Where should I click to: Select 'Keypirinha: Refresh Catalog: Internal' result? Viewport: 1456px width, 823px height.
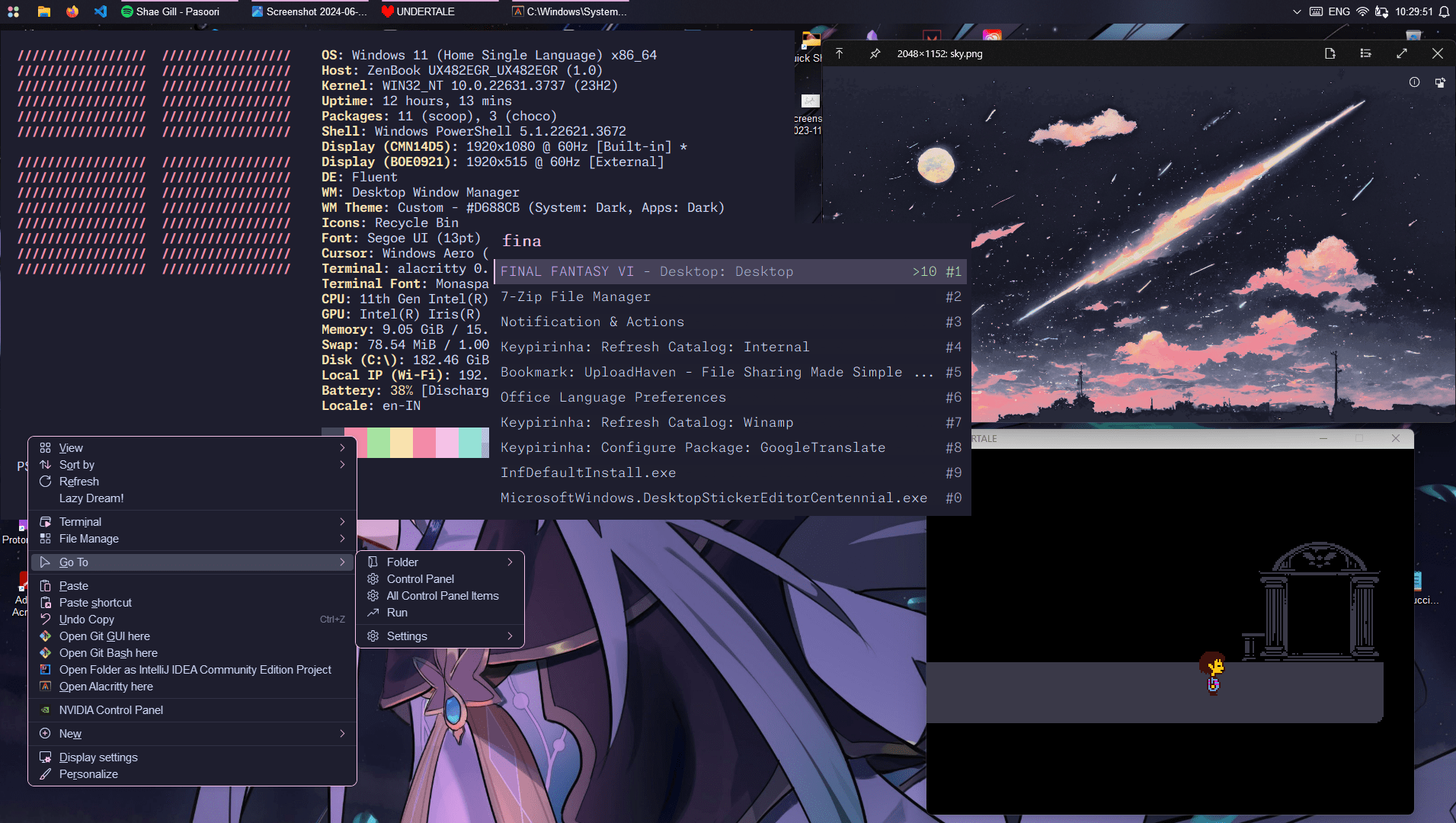coord(731,347)
